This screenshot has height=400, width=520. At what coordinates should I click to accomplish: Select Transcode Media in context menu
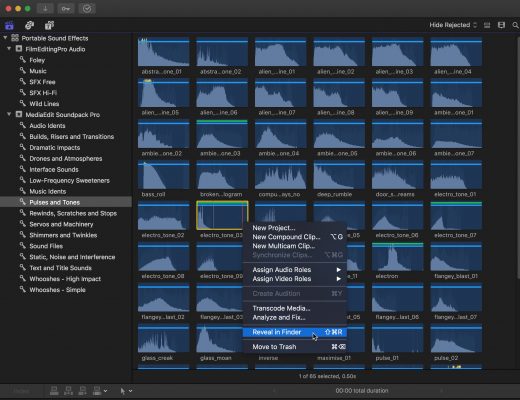(x=295, y=308)
